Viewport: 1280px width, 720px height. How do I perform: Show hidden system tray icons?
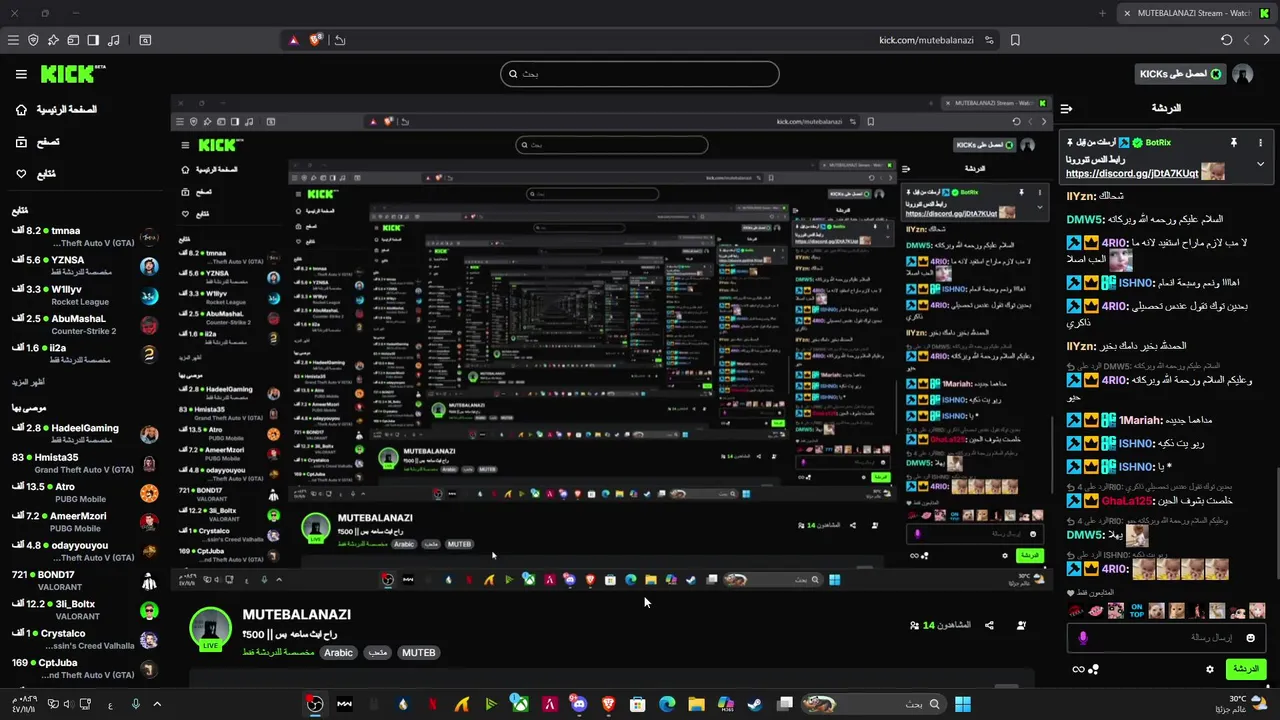[157, 704]
